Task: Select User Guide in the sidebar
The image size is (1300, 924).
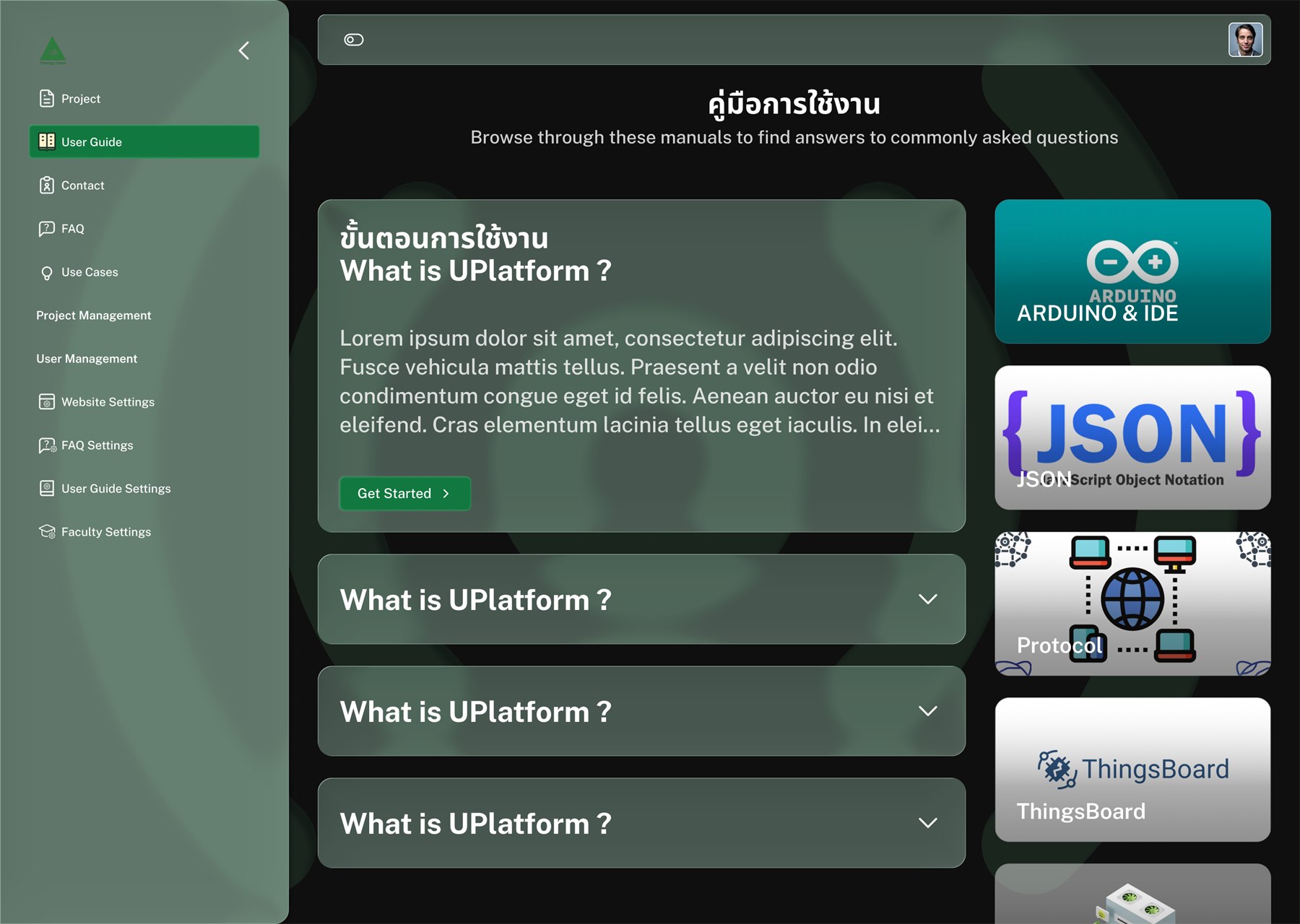Action: pos(144,141)
